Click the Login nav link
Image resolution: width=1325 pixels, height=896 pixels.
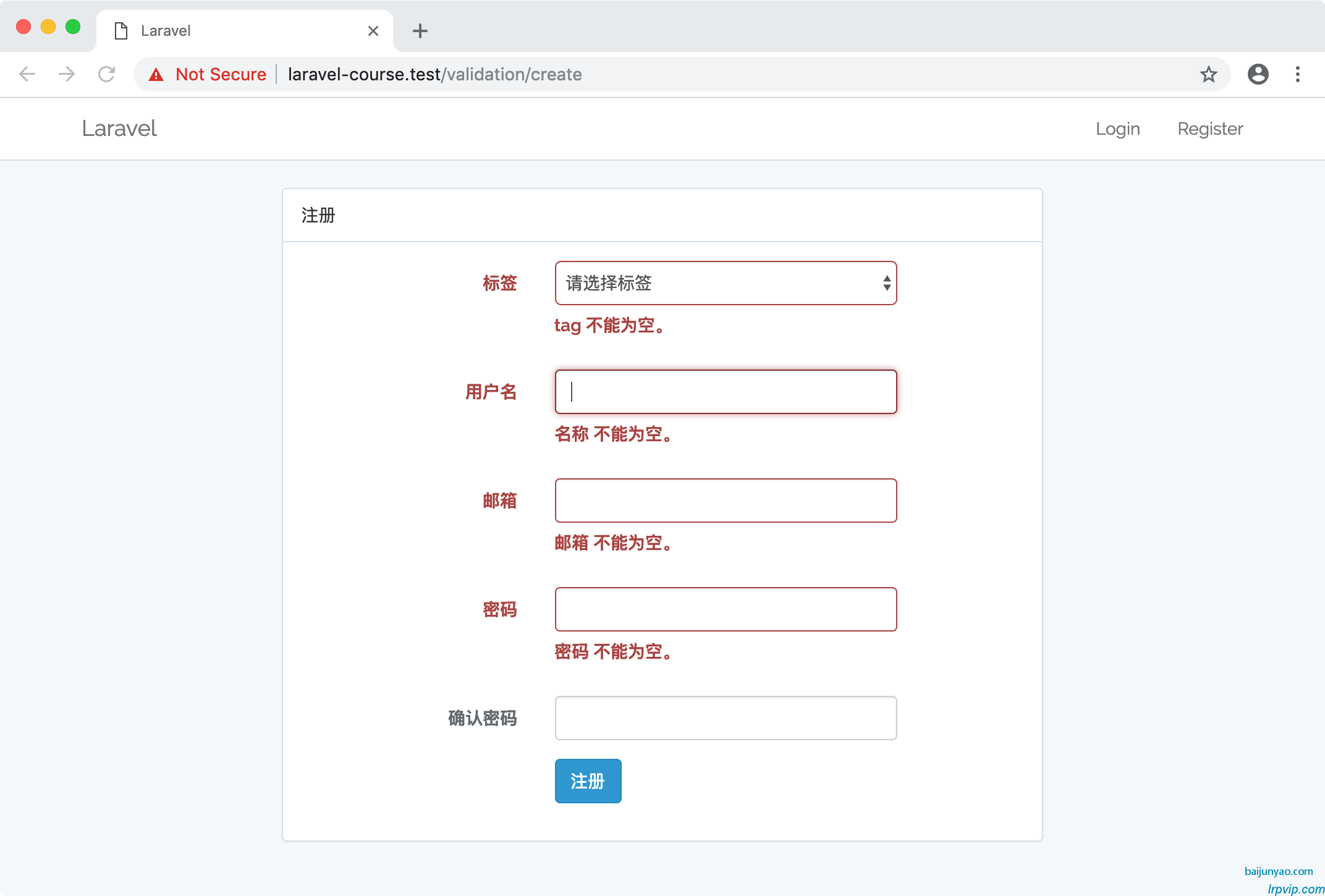(1117, 129)
